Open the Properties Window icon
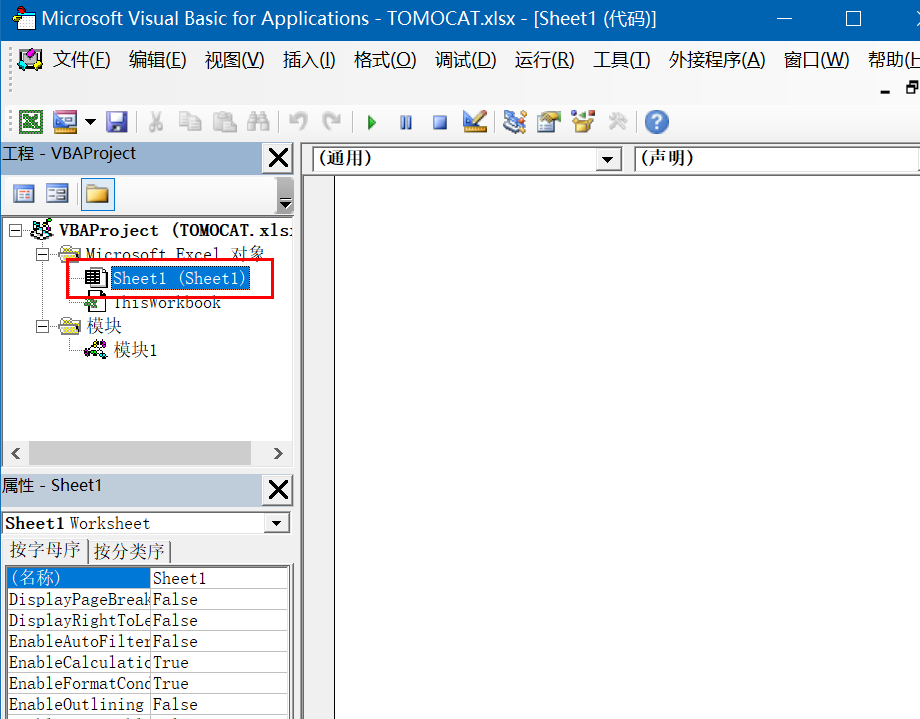The width and height of the screenshot is (920, 719). tap(548, 122)
